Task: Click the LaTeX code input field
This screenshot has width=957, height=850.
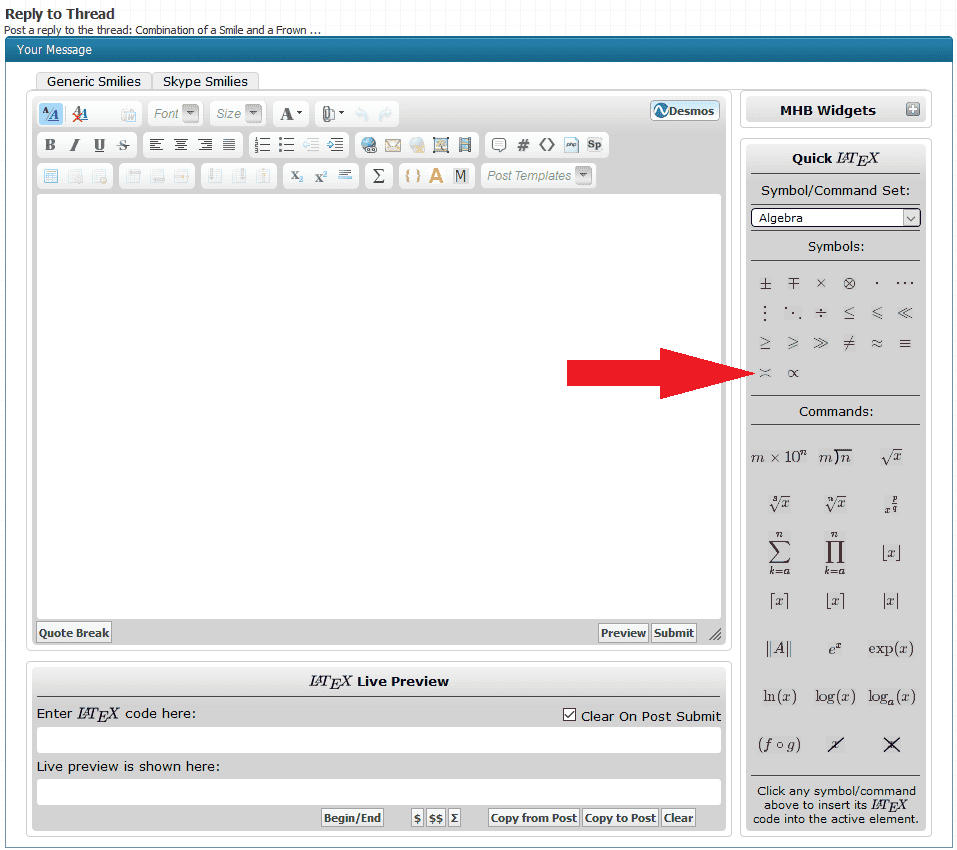Action: point(378,740)
